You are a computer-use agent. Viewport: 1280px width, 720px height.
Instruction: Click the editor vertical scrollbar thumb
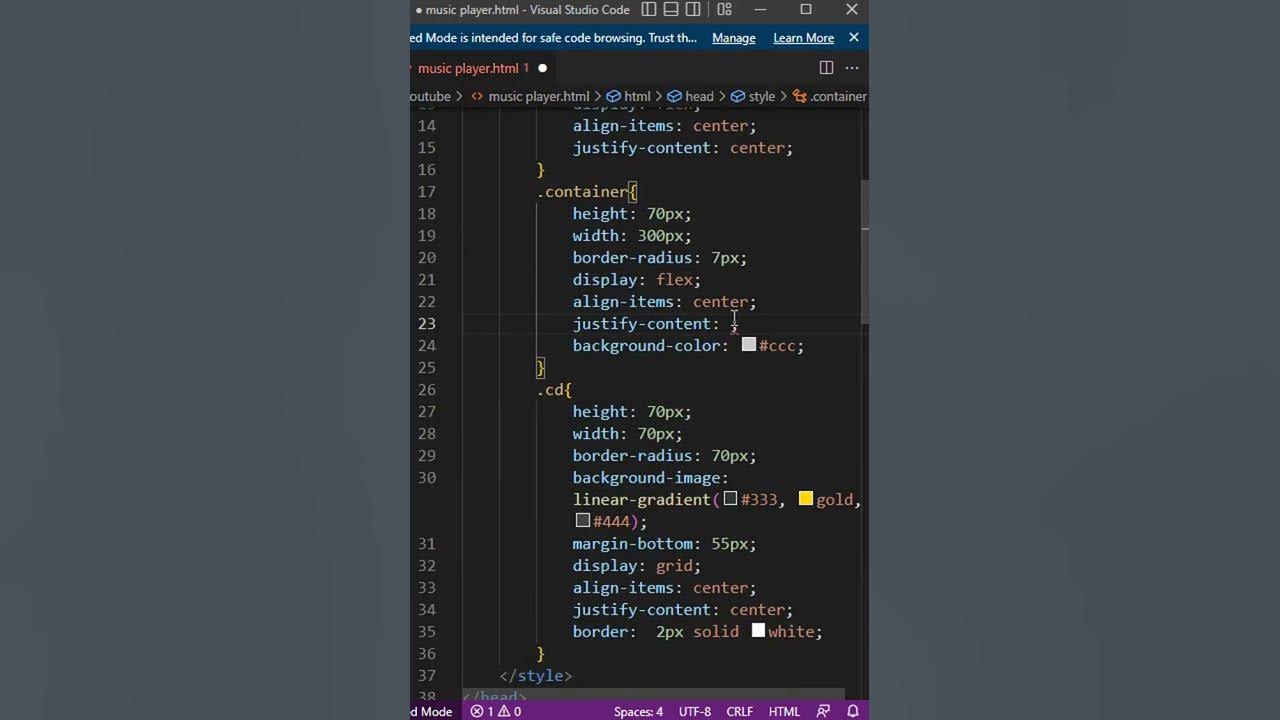(x=865, y=252)
